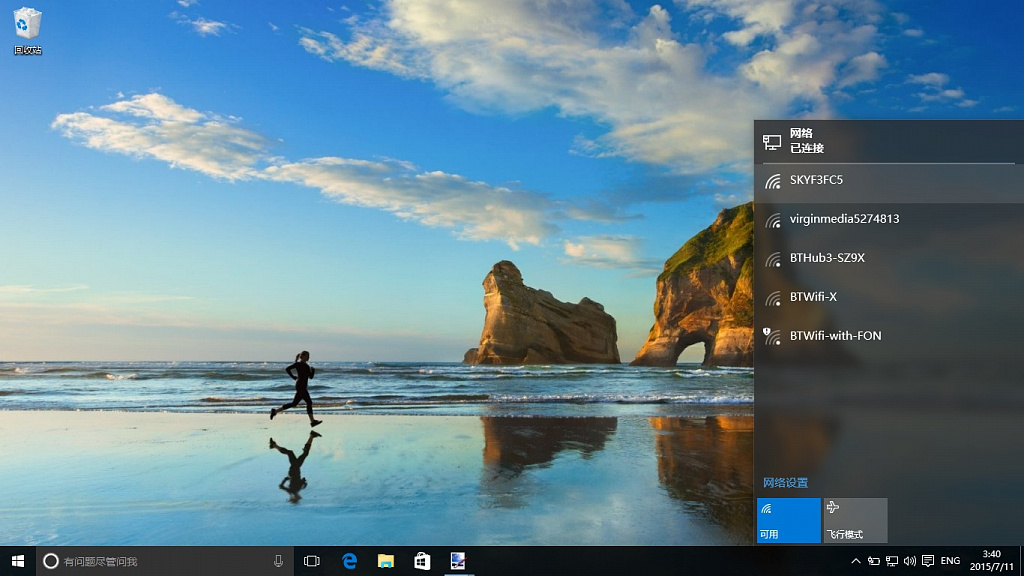Viewport: 1024px width, 576px height.
Task: Open the Windows Start menu
Action: [x=18, y=561]
